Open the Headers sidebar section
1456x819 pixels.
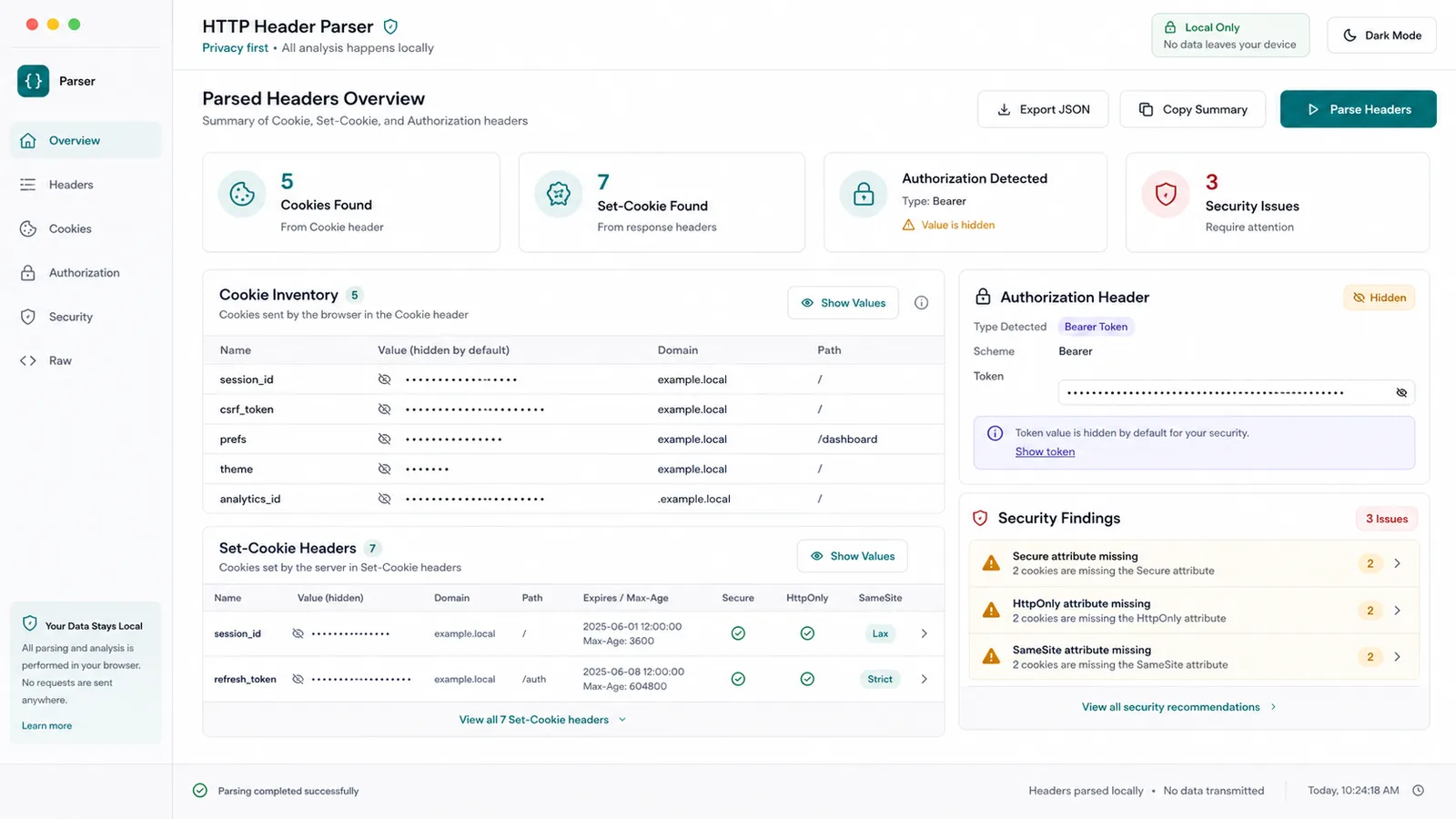point(86,185)
